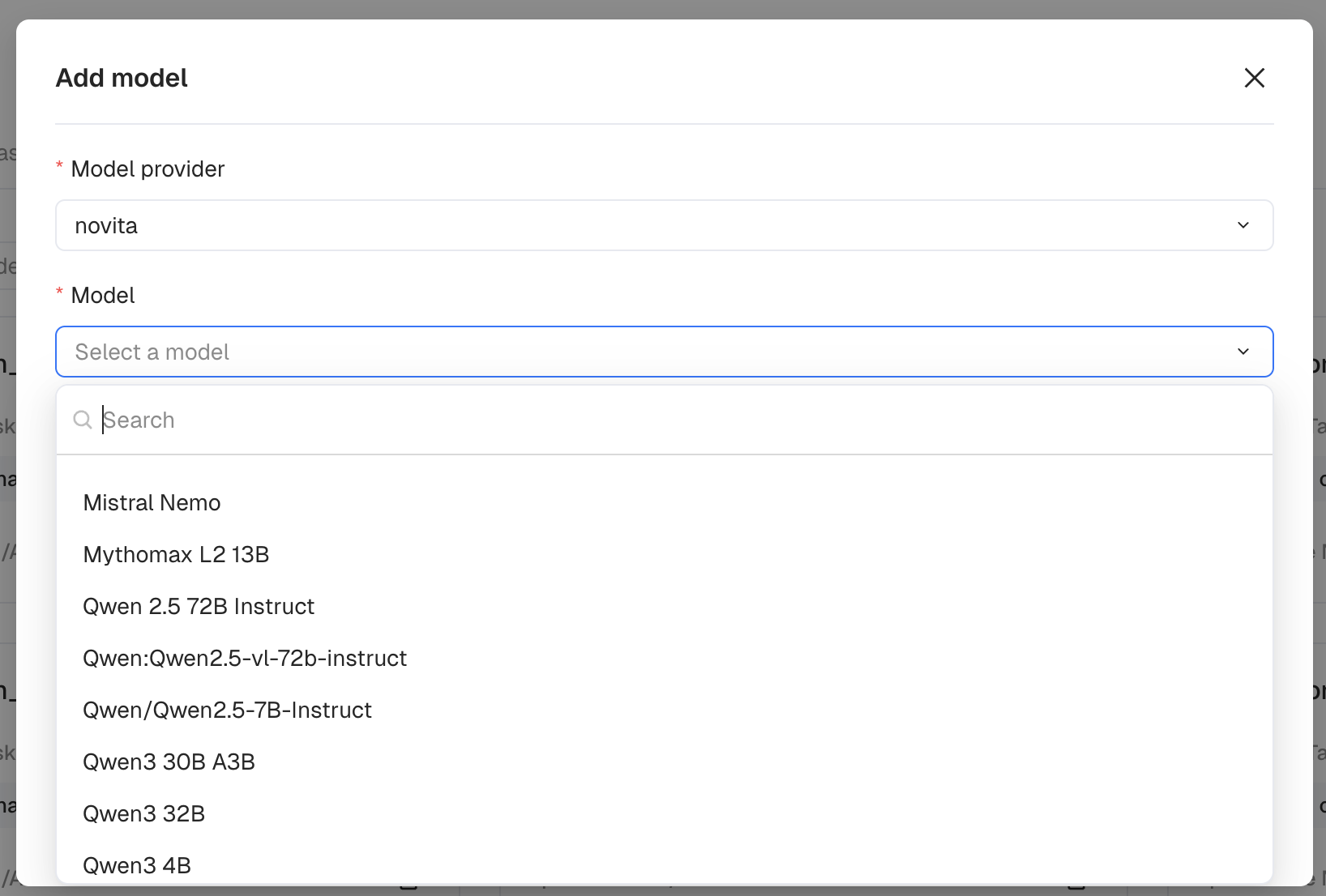The height and width of the screenshot is (896, 1326).
Task: Click the chevron in Model provider field
Action: point(1243,225)
